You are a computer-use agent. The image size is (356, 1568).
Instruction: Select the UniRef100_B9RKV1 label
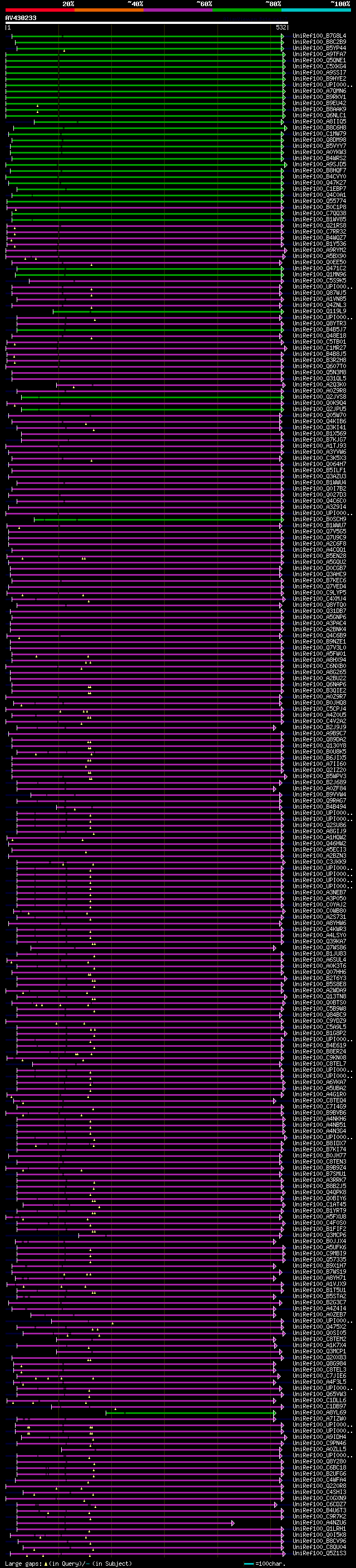click(319, 97)
